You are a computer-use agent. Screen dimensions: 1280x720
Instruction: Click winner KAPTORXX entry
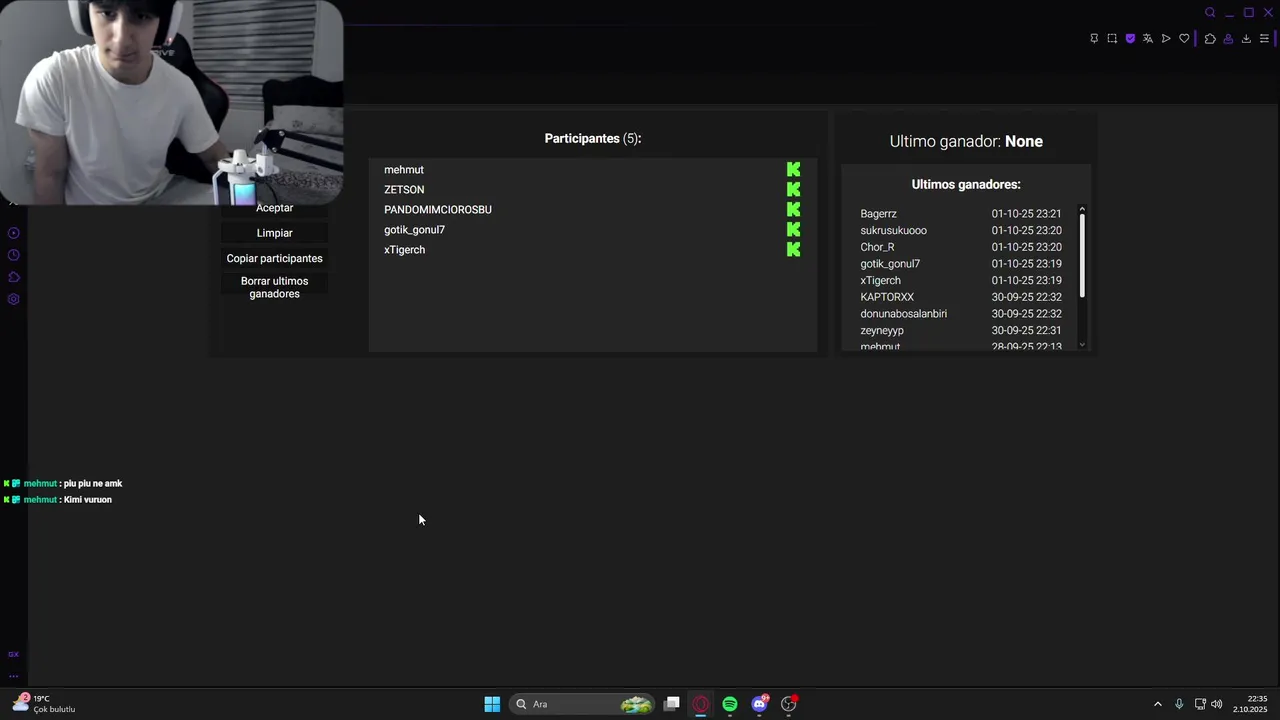click(887, 297)
